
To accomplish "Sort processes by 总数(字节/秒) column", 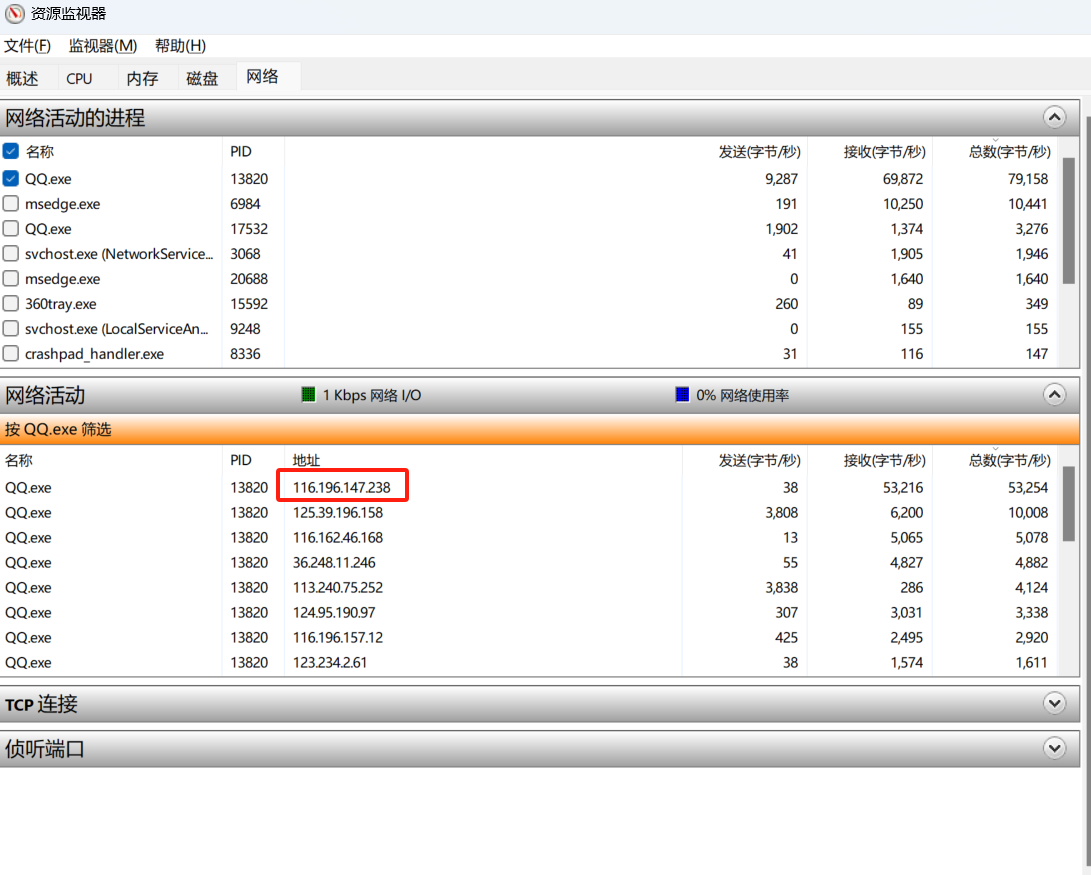I will (x=1009, y=152).
